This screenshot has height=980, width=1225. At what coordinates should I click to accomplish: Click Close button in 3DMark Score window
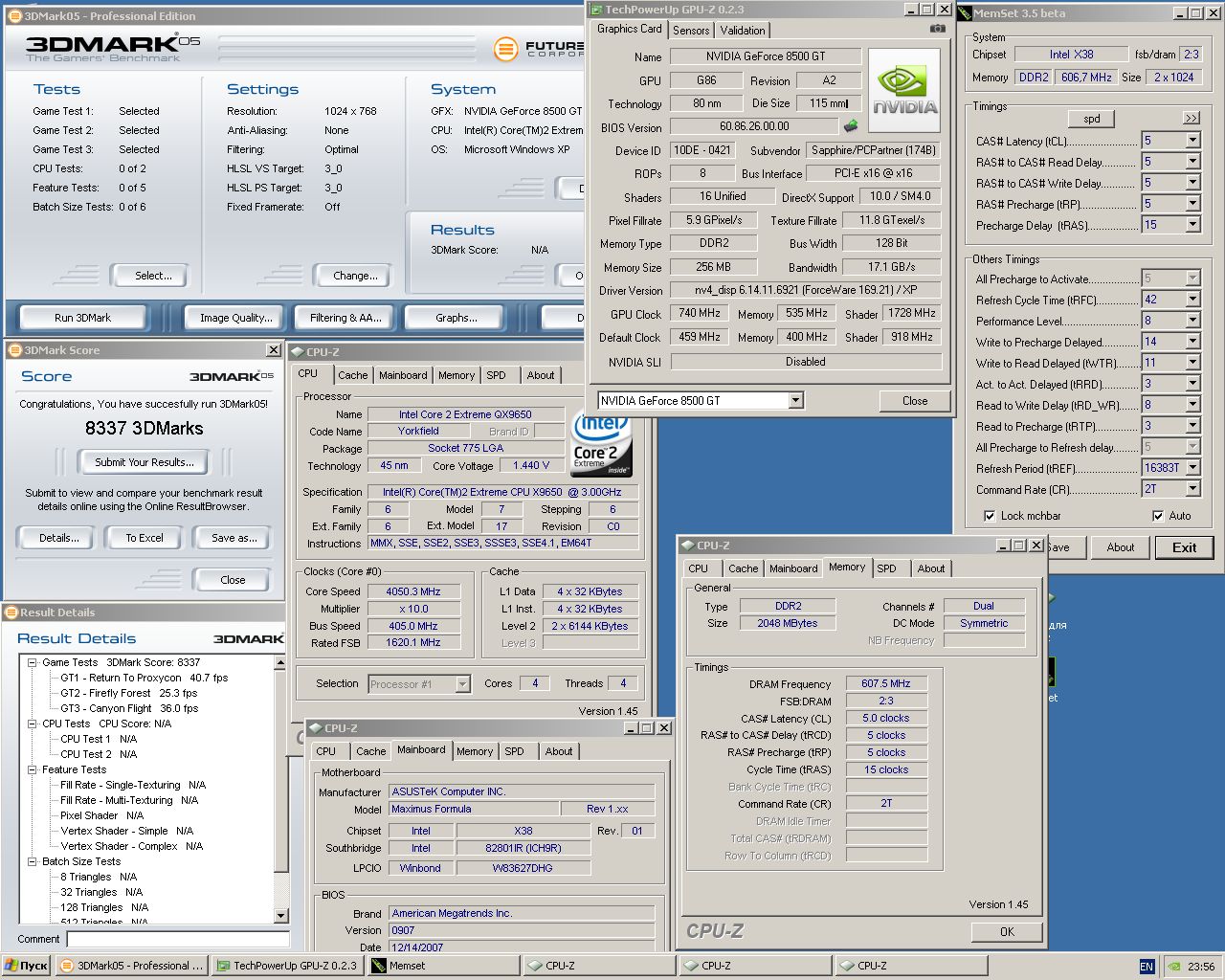pos(233,580)
